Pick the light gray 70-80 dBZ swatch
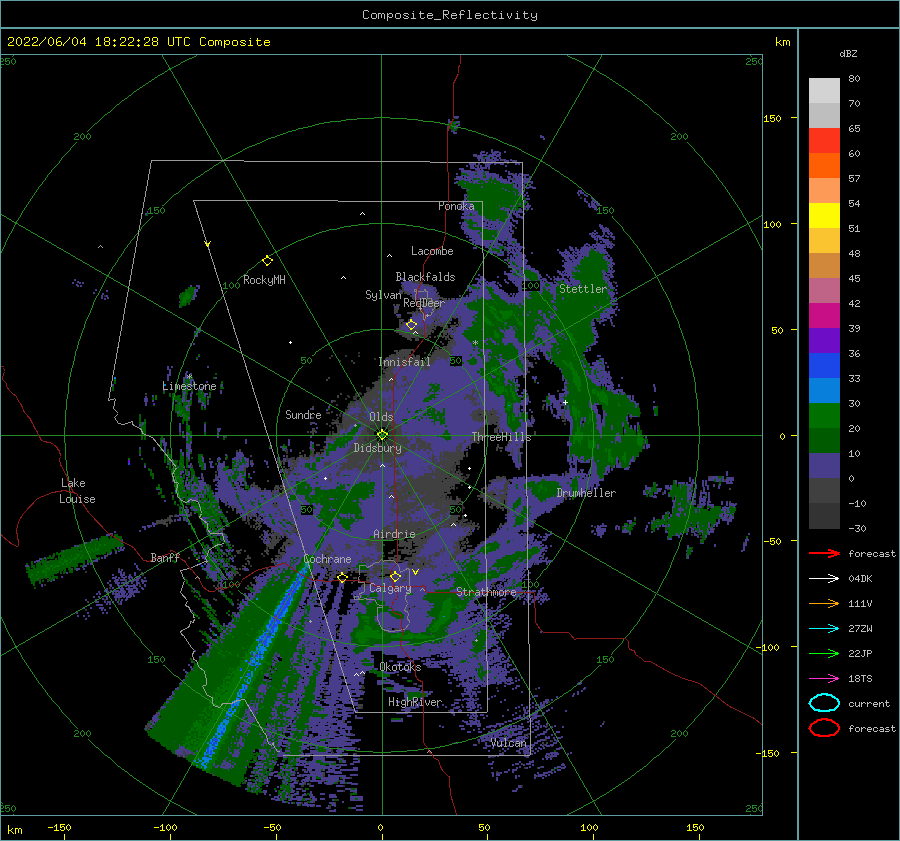Viewport: 900px width, 841px height. (x=824, y=90)
